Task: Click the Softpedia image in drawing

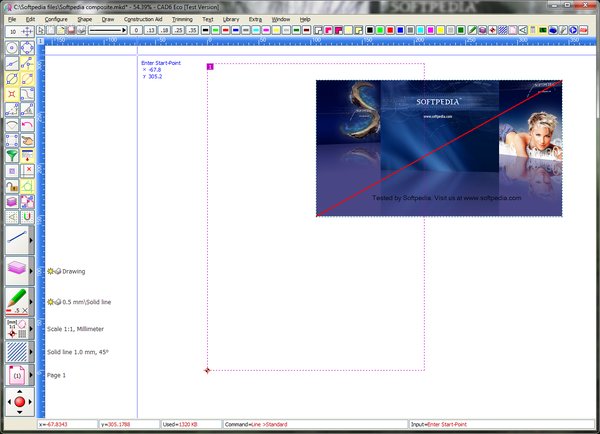Action: (x=439, y=148)
